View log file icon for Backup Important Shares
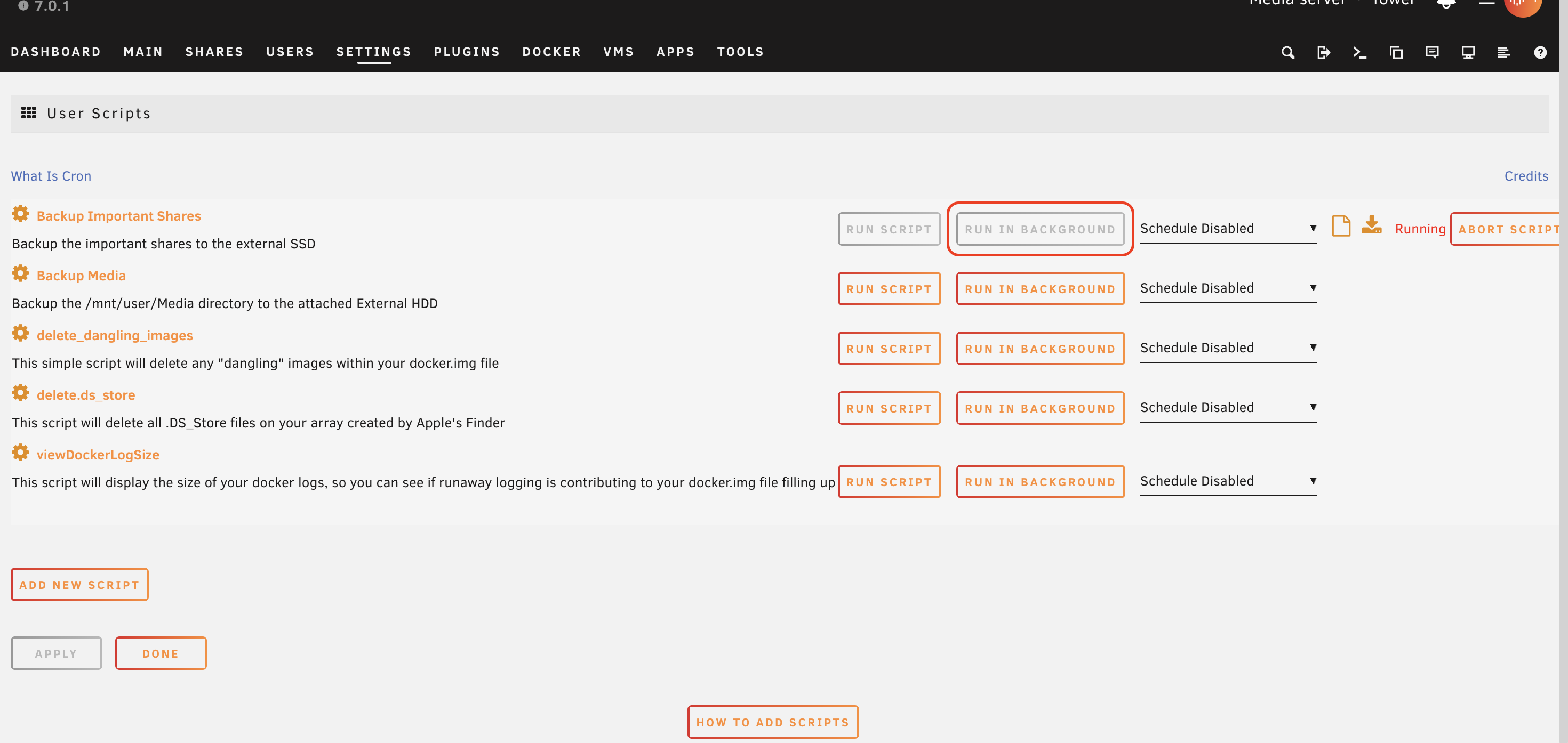 point(1341,226)
